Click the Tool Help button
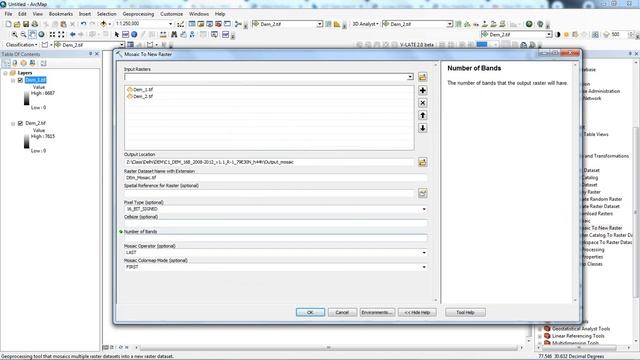The image size is (640, 360). [465, 312]
